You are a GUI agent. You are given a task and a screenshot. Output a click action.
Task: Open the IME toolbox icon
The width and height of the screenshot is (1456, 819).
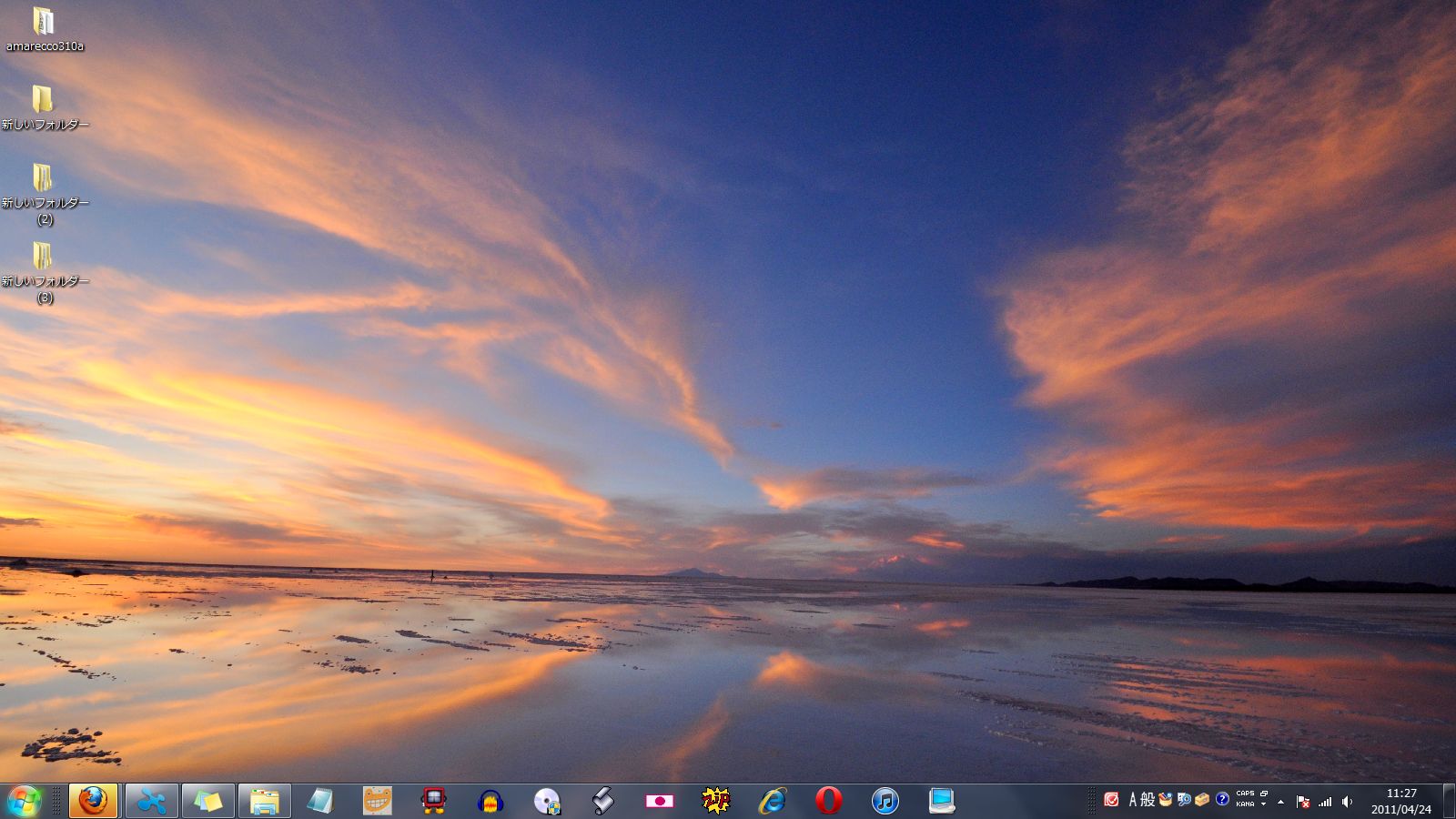click(x=1202, y=799)
